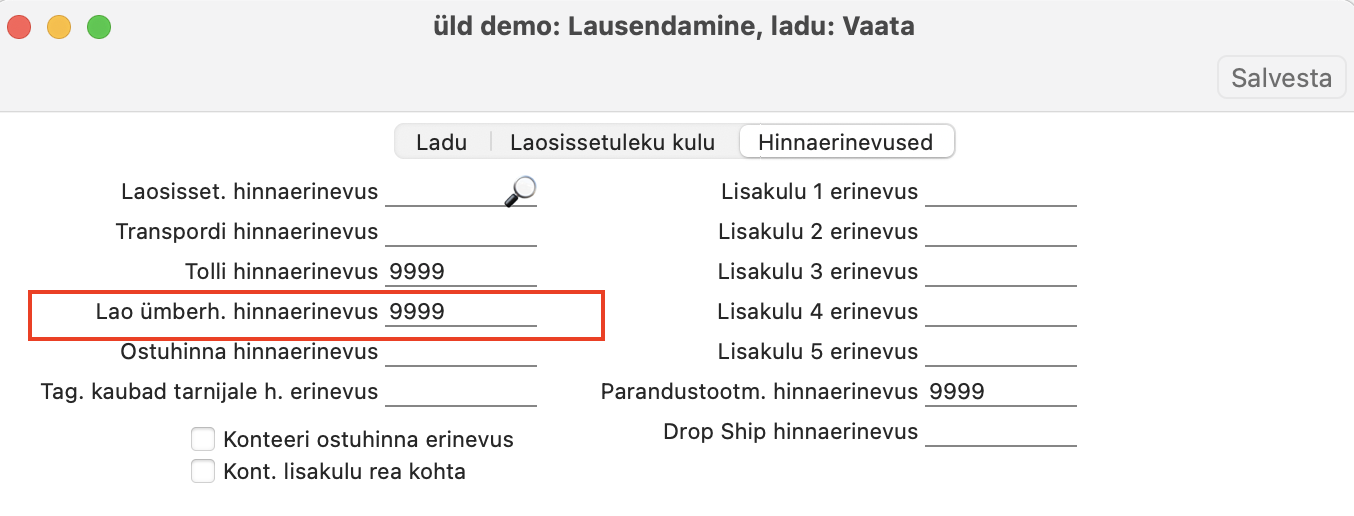Click the Ostuhinna hinnaerinevus field
The width and height of the screenshot is (1354, 516).
pyautogui.click(x=460, y=352)
